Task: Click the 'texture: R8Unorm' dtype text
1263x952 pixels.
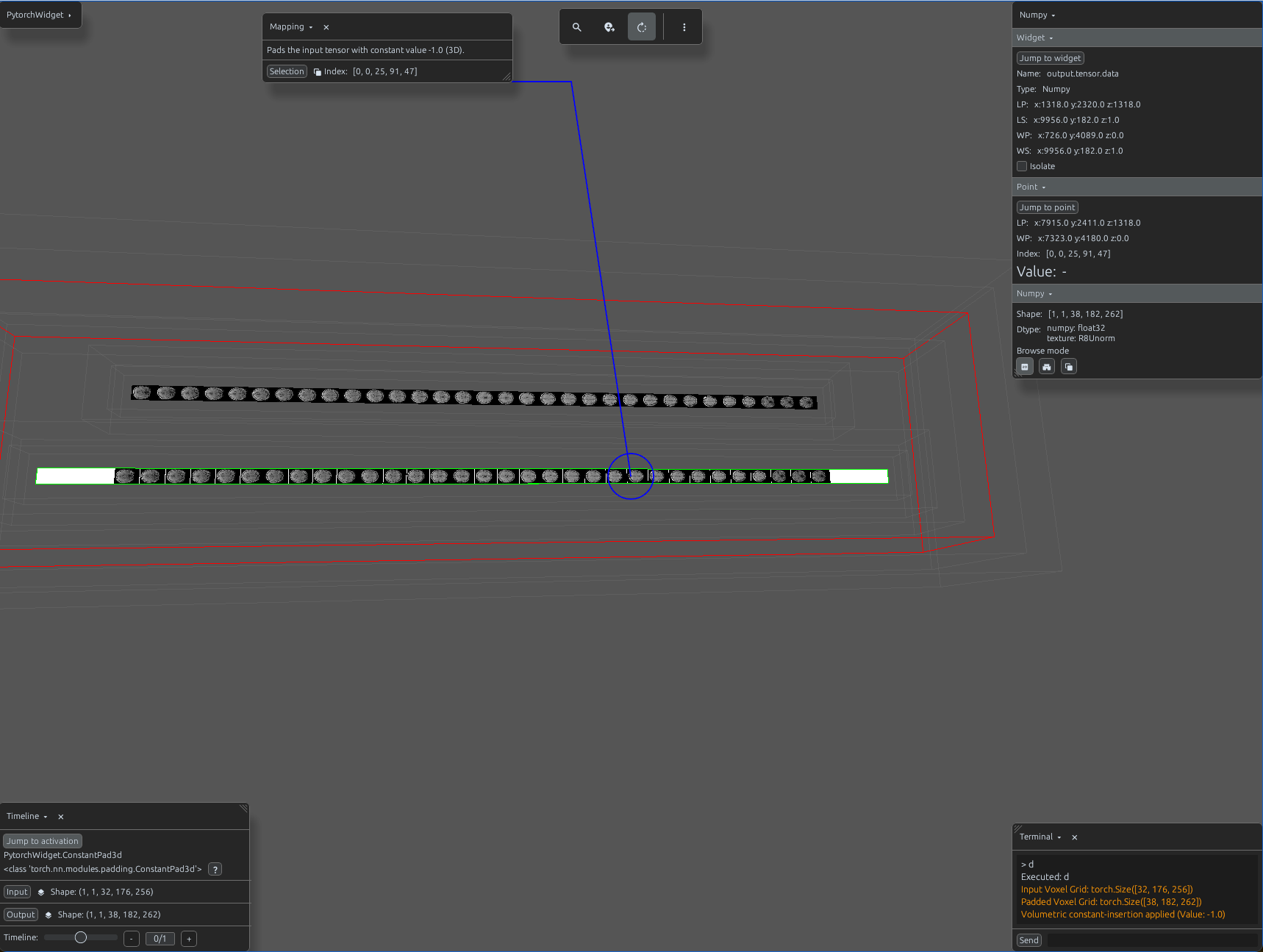Action: (1081, 339)
